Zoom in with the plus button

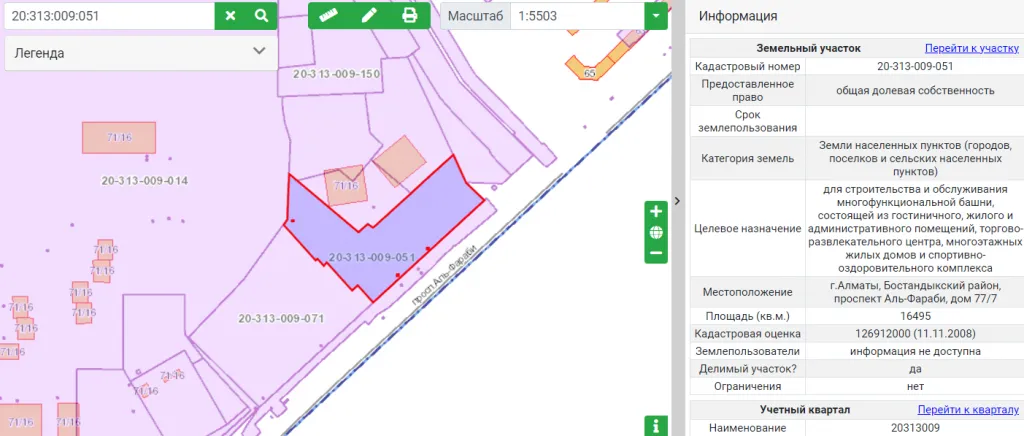[x=656, y=211]
